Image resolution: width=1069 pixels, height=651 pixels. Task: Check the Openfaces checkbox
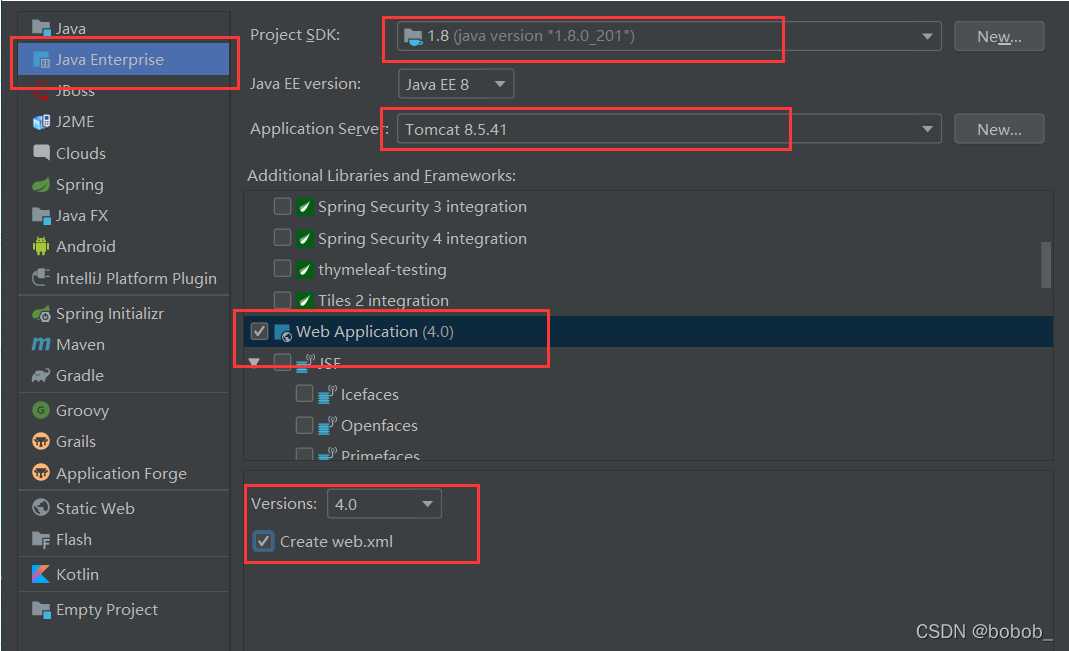(305, 425)
